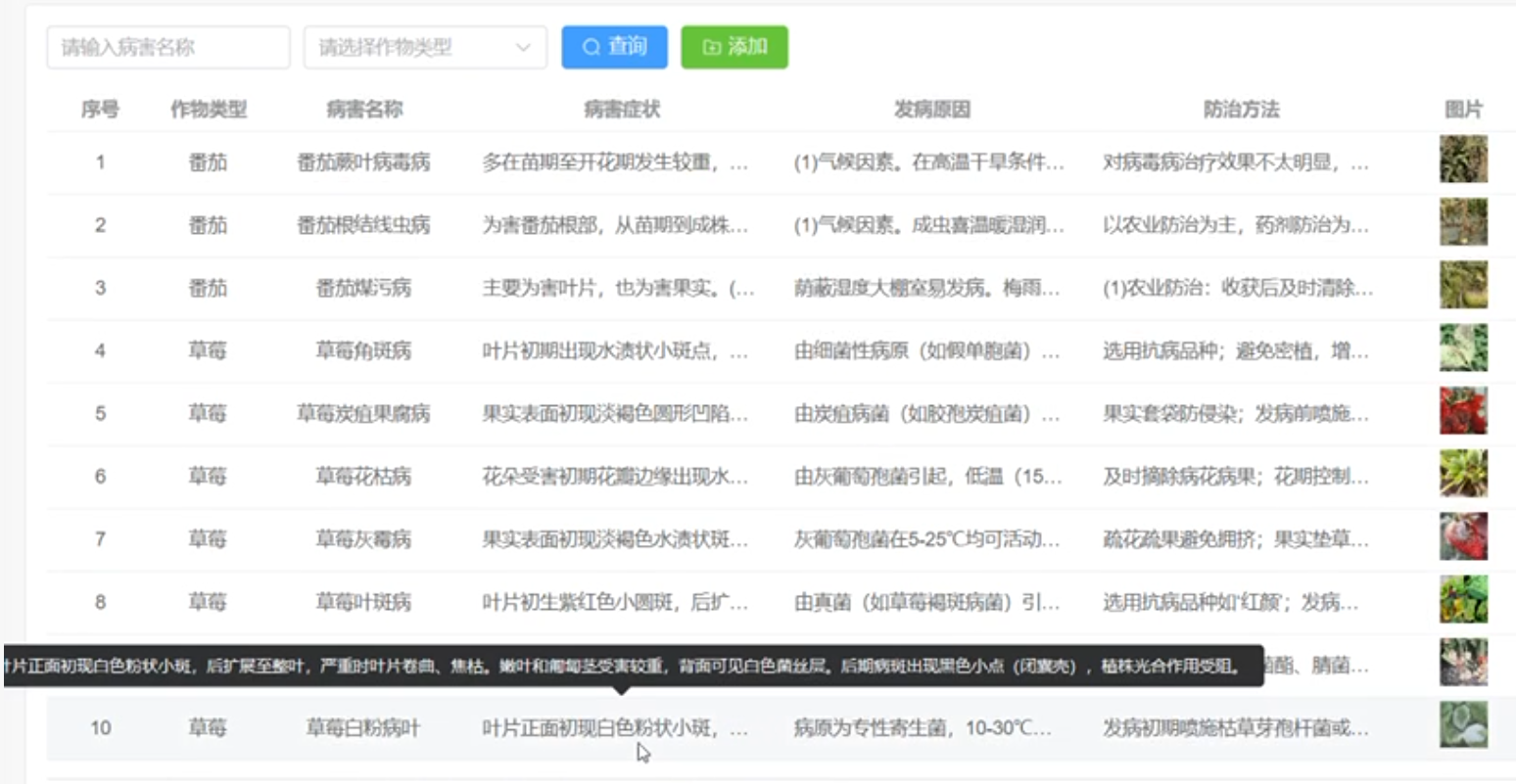The height and width of the screenshot is (784, 1516).
Task: Open thumbnail image for 草莓叶斑病
Action: coord(1463,599)
